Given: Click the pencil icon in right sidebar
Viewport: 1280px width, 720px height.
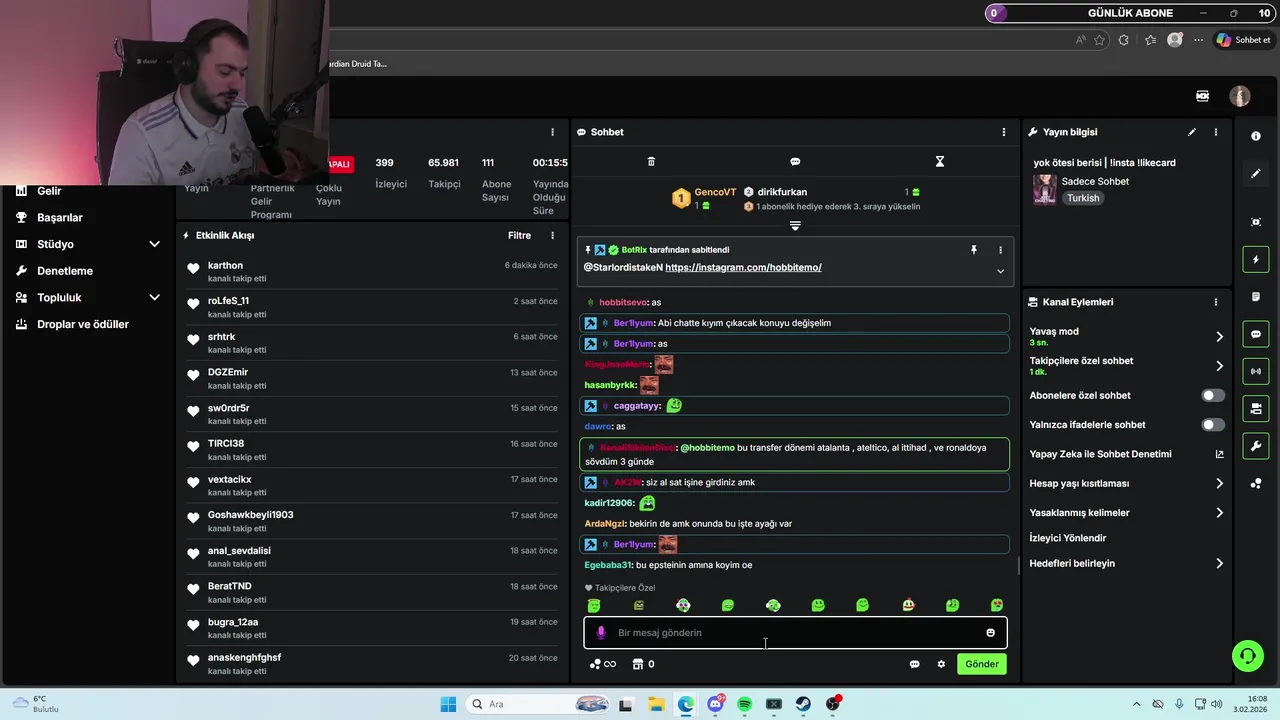Looking at the screenshot, I should [x=1256, y=173].
